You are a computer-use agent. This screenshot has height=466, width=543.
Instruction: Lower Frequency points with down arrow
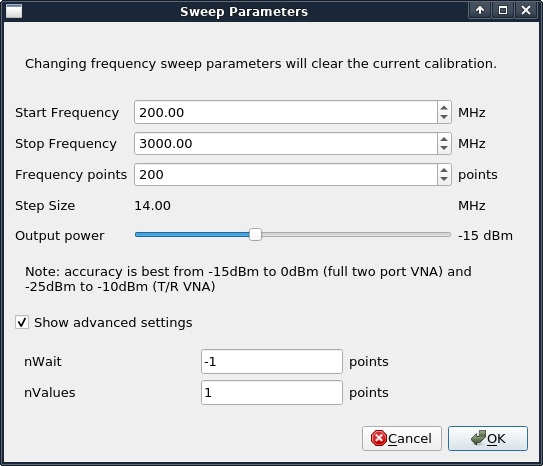pos(444,180)
